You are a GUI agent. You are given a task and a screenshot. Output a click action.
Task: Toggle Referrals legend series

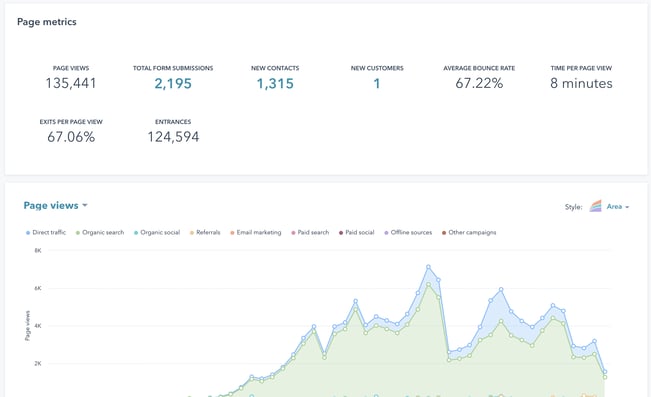tap(205, 233)
